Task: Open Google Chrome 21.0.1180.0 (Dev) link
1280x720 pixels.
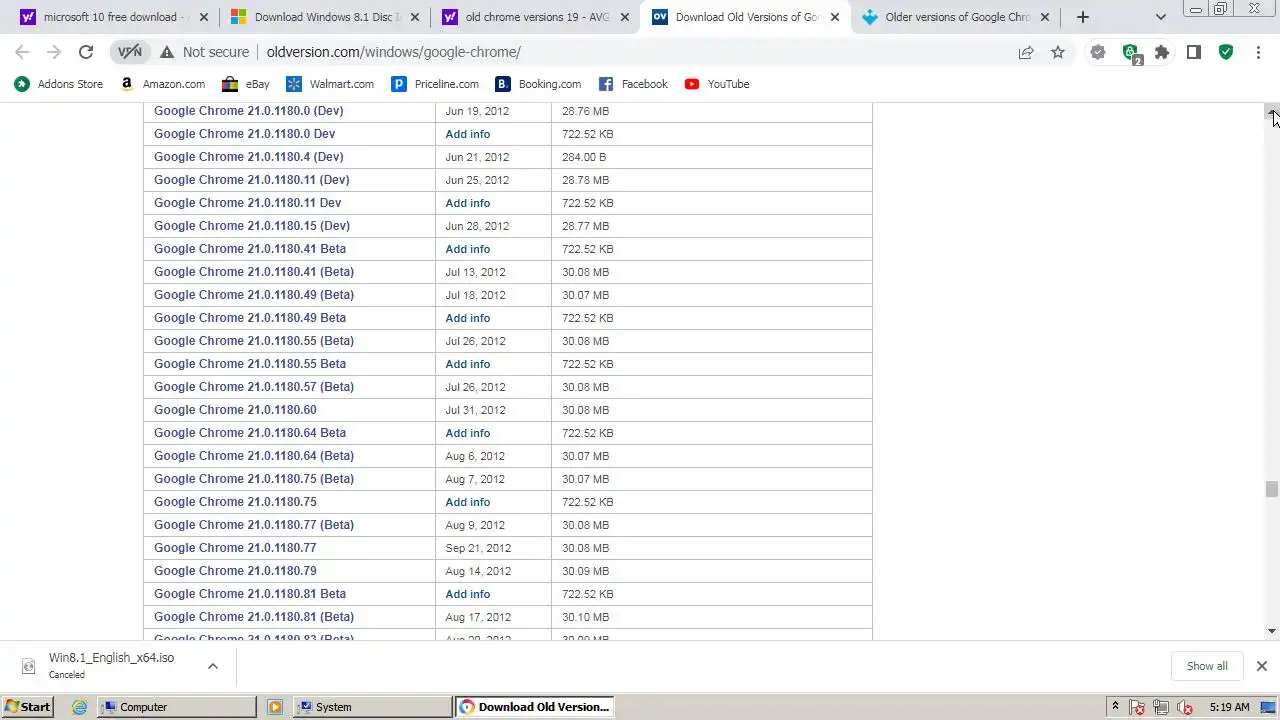Action: [x=248, y=111]
